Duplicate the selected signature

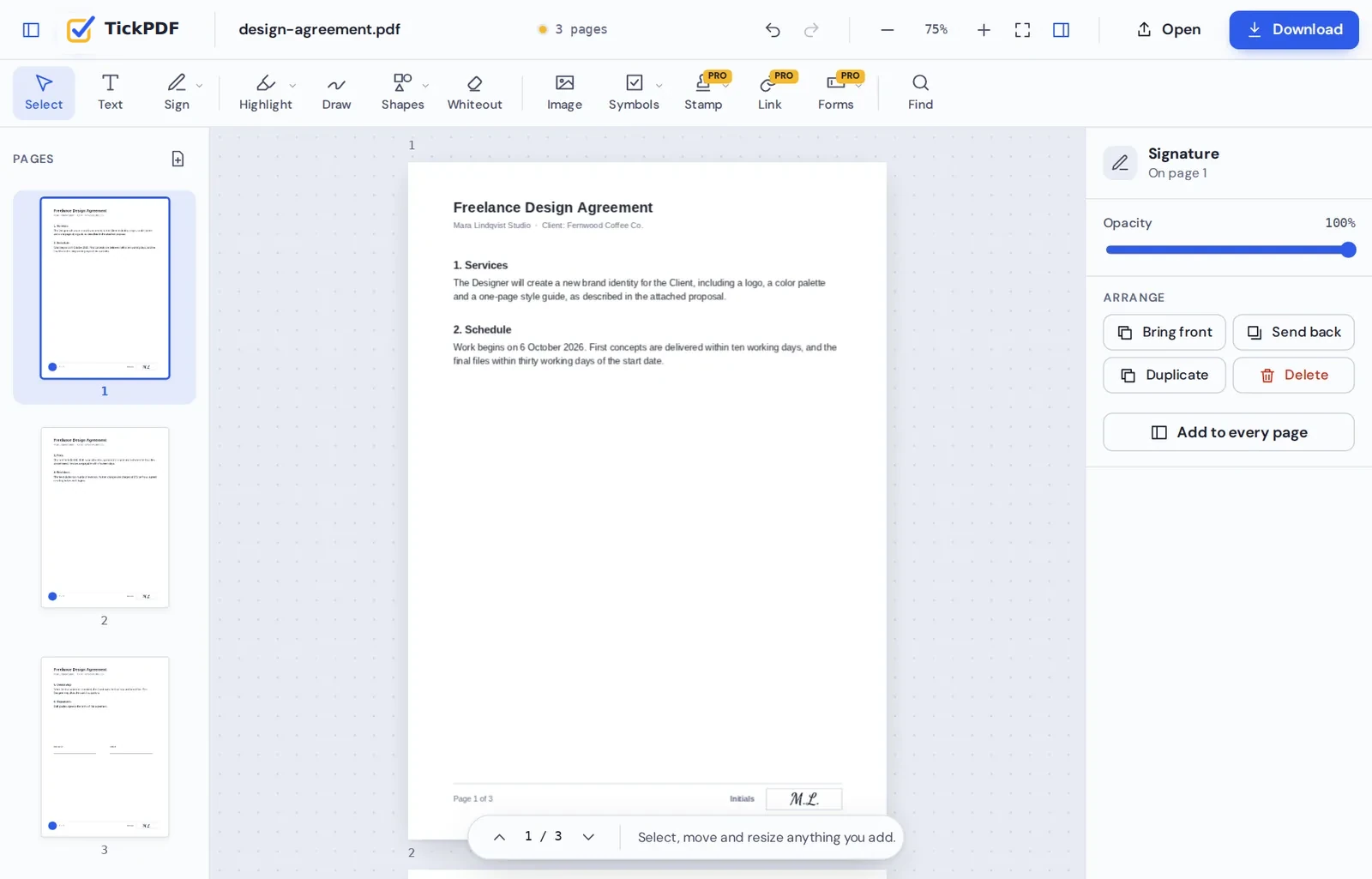pos(1164,375)
